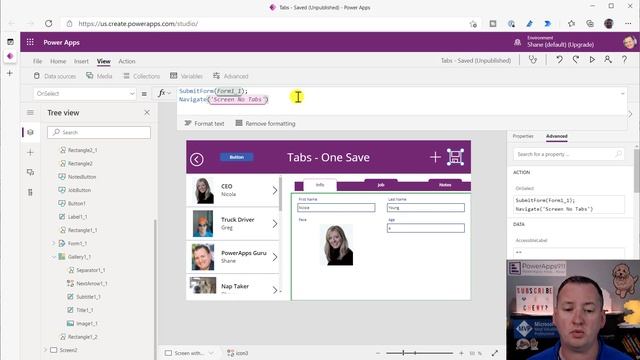Open browser settings and more menu
Image resolution: width=640 pixels, height=360 pixels.
(x=628, y=24)
